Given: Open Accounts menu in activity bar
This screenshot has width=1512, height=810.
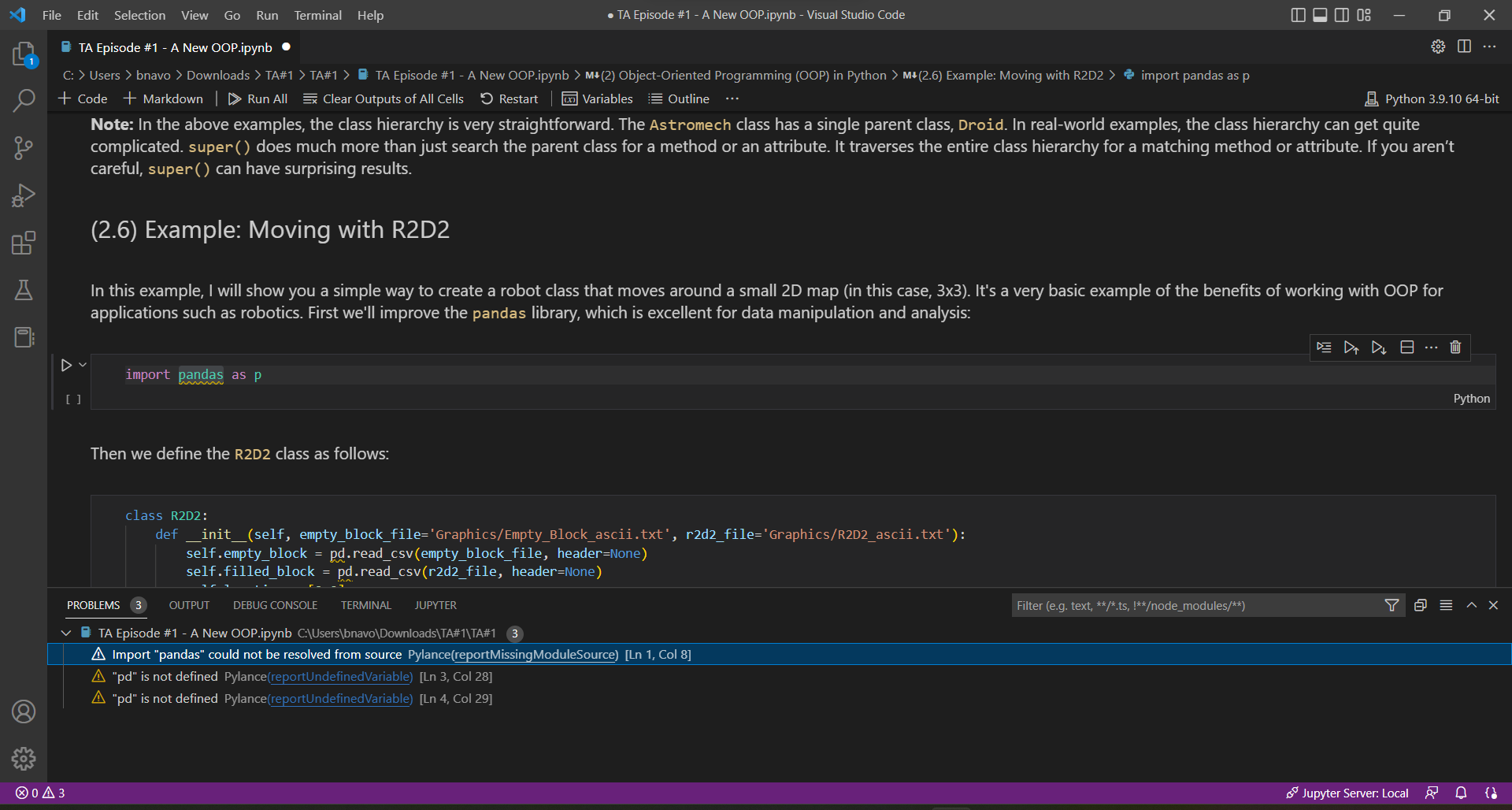Looking at the screenshot, I should tap(24, 712).
